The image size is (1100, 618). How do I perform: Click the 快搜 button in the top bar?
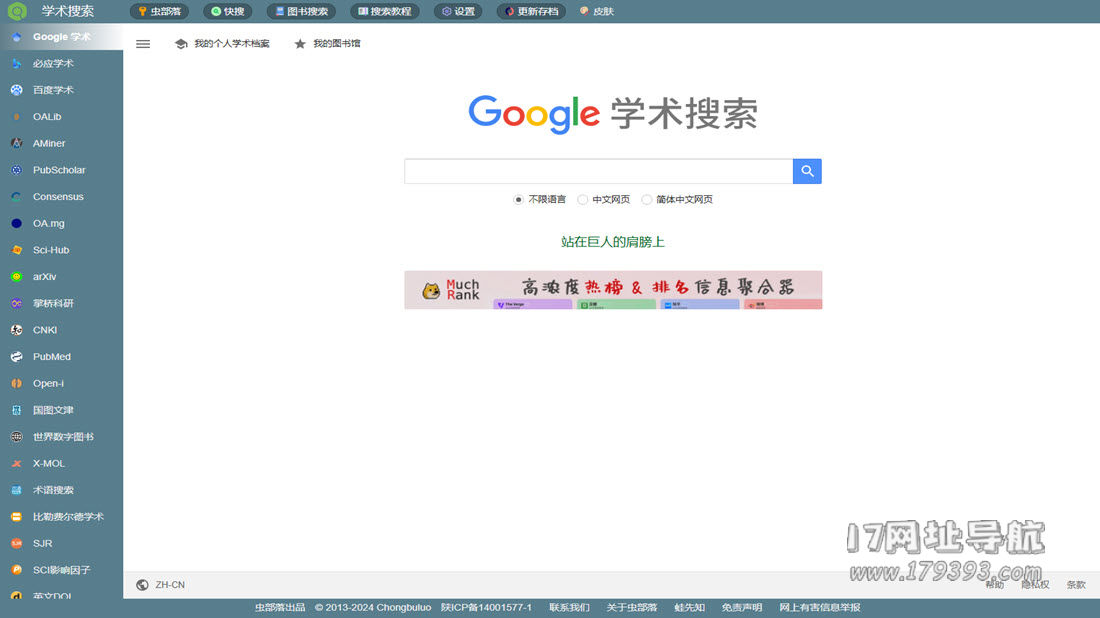click(x=227, y=12)
